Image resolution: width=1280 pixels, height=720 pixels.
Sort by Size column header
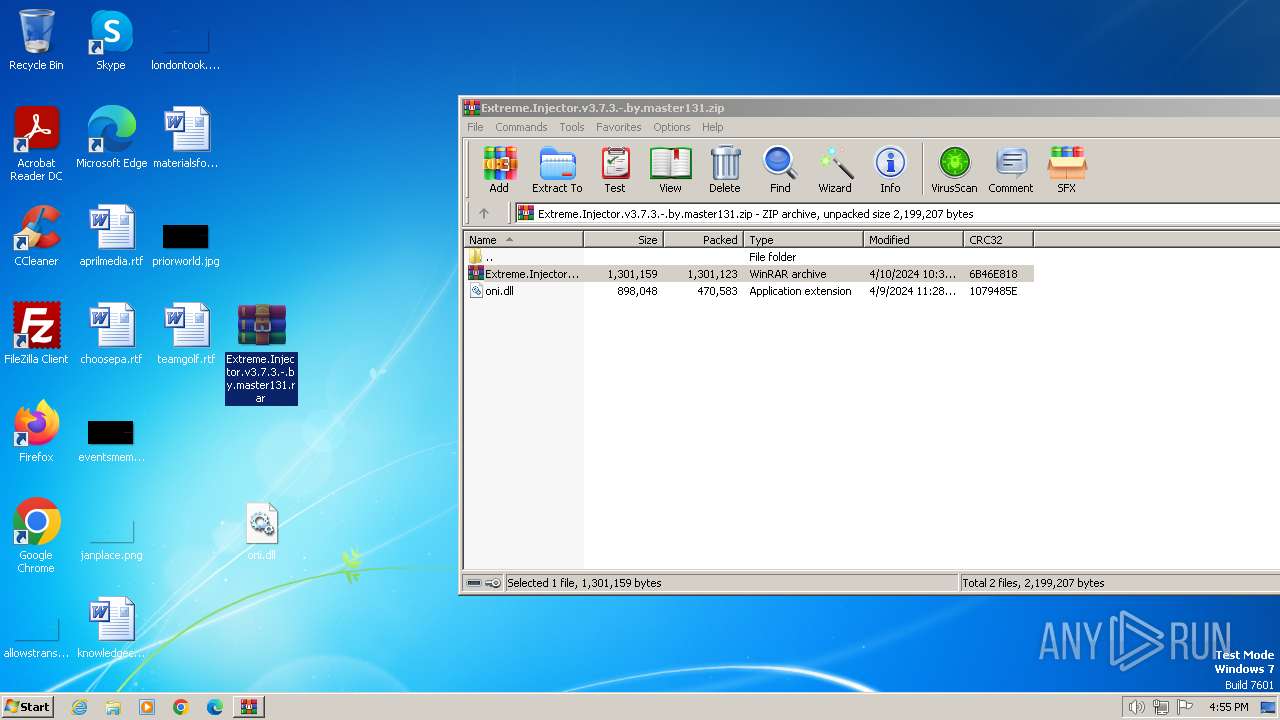point(624,239)
